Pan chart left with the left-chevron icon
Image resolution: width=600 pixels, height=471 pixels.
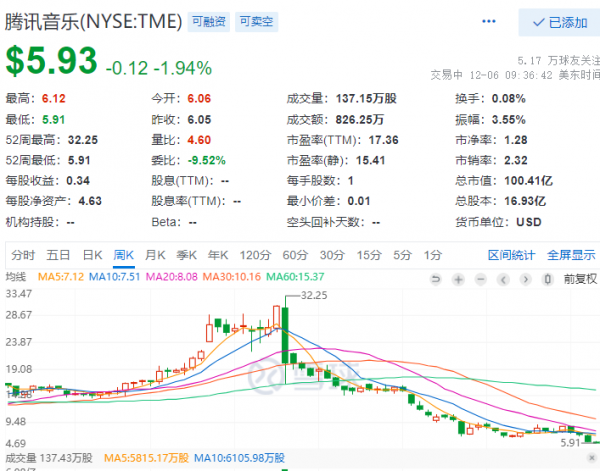(503, 280)
